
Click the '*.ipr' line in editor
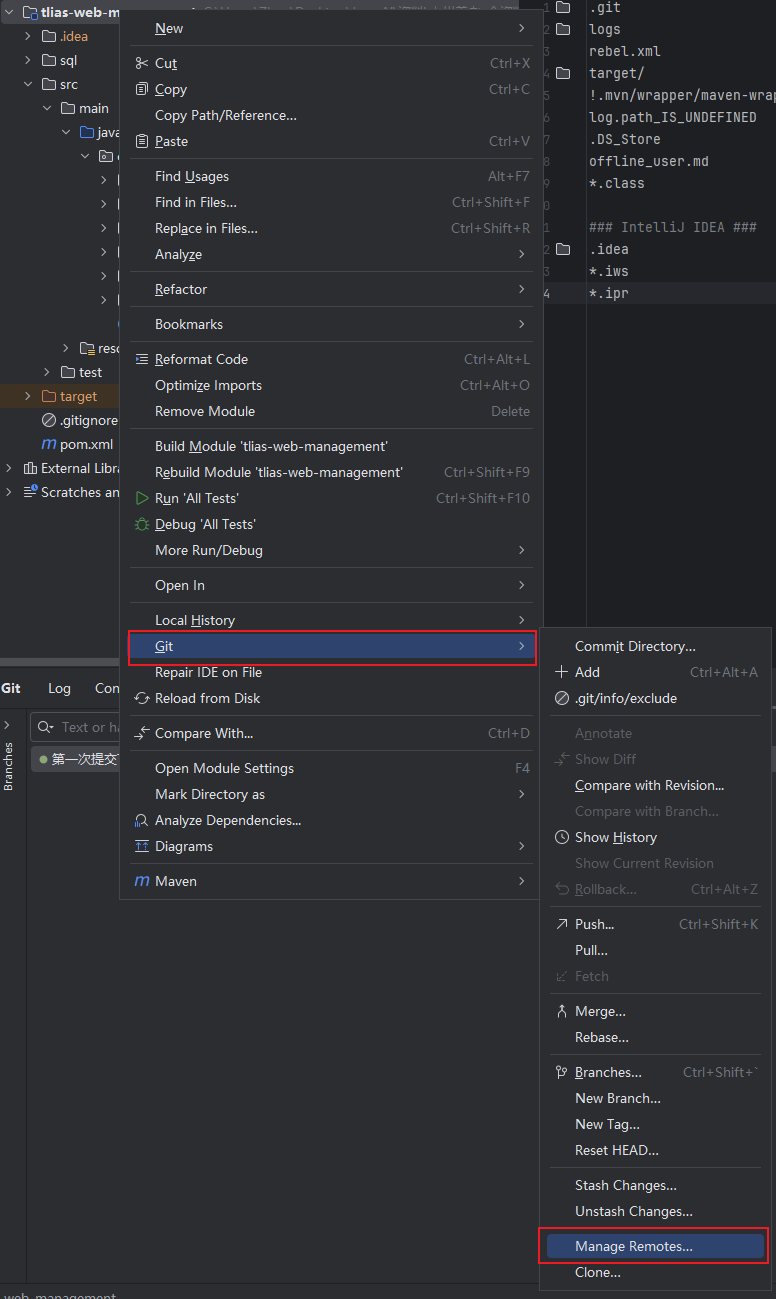(x=609, y=293)
